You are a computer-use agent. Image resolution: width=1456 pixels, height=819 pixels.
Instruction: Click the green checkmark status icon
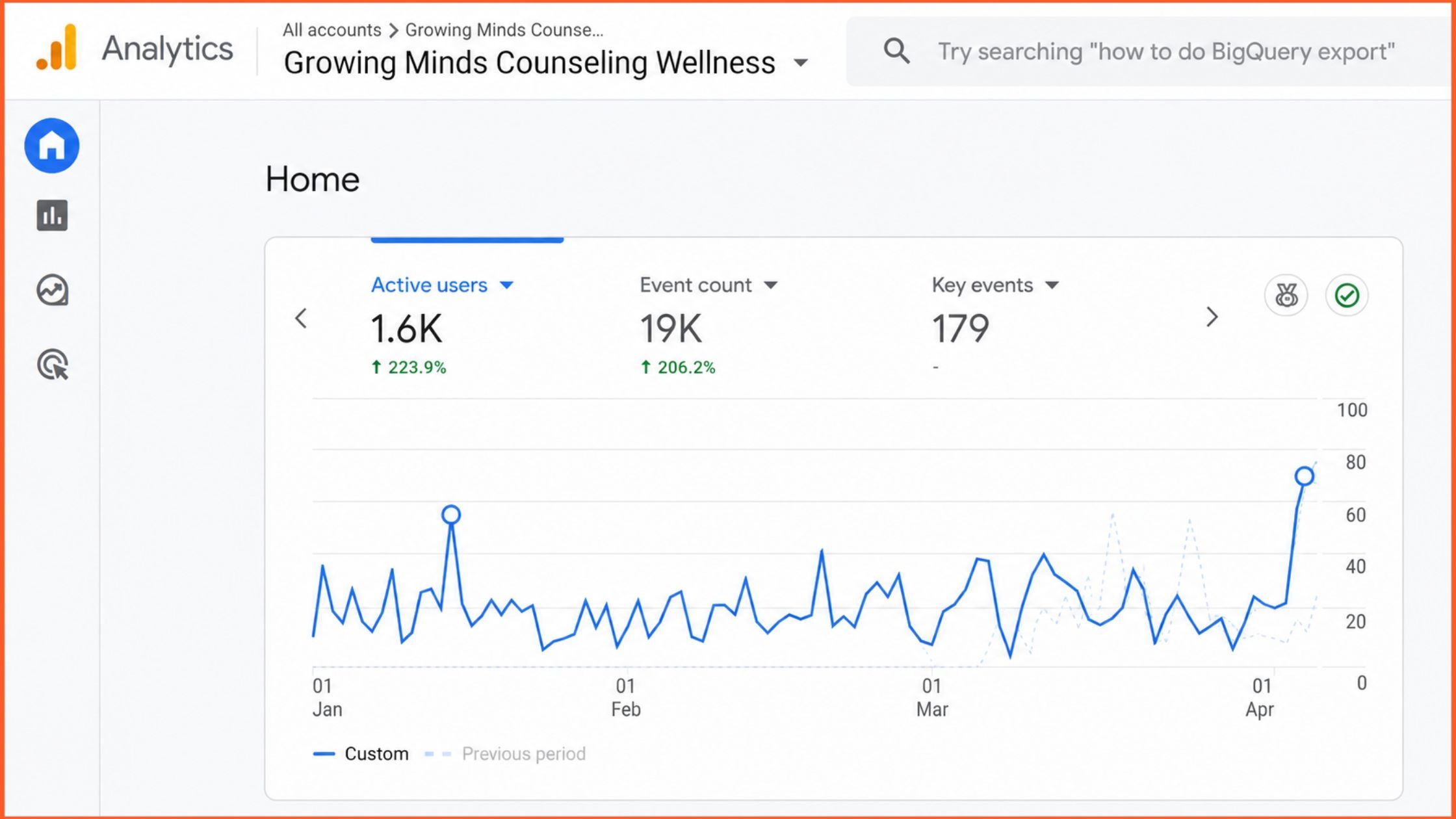tap(1347, 296)
